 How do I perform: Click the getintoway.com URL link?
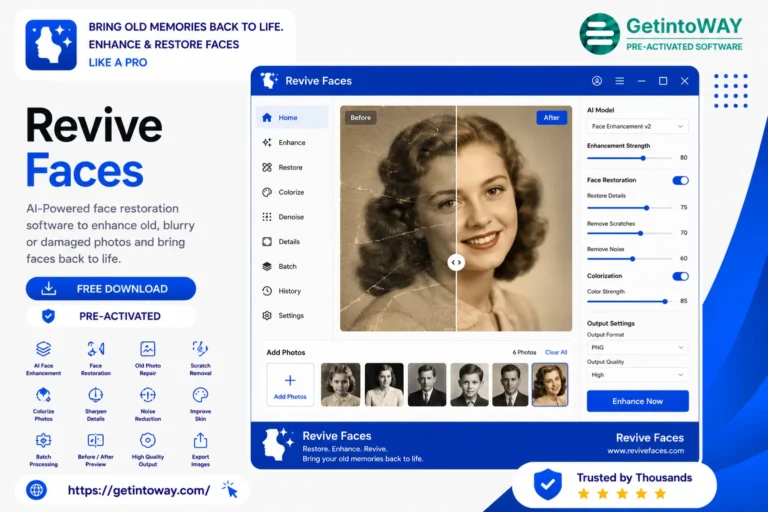click(139, 490)
